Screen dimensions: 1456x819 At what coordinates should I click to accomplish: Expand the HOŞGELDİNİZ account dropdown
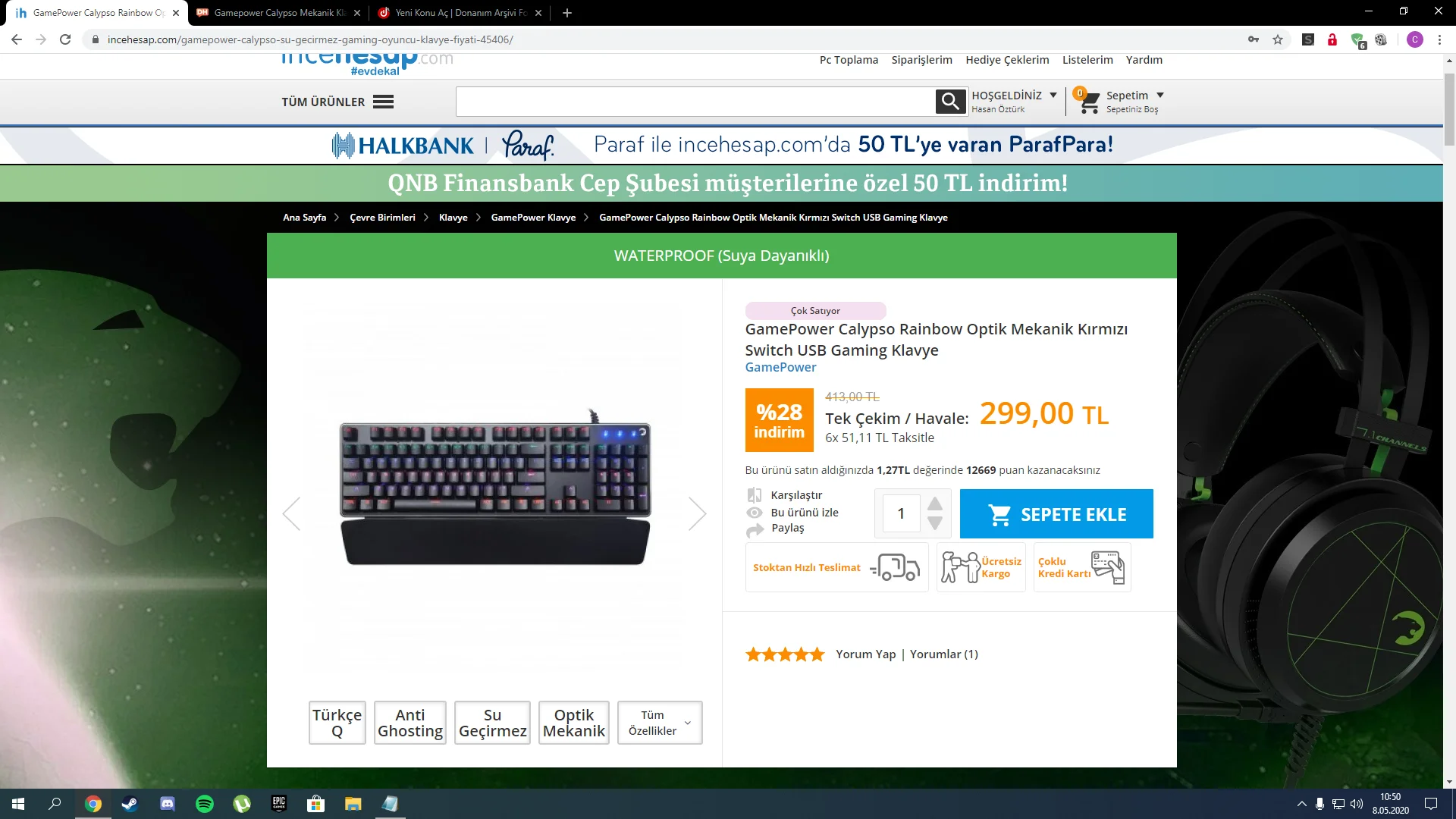pyautogui.click(x=1053, y=96)
